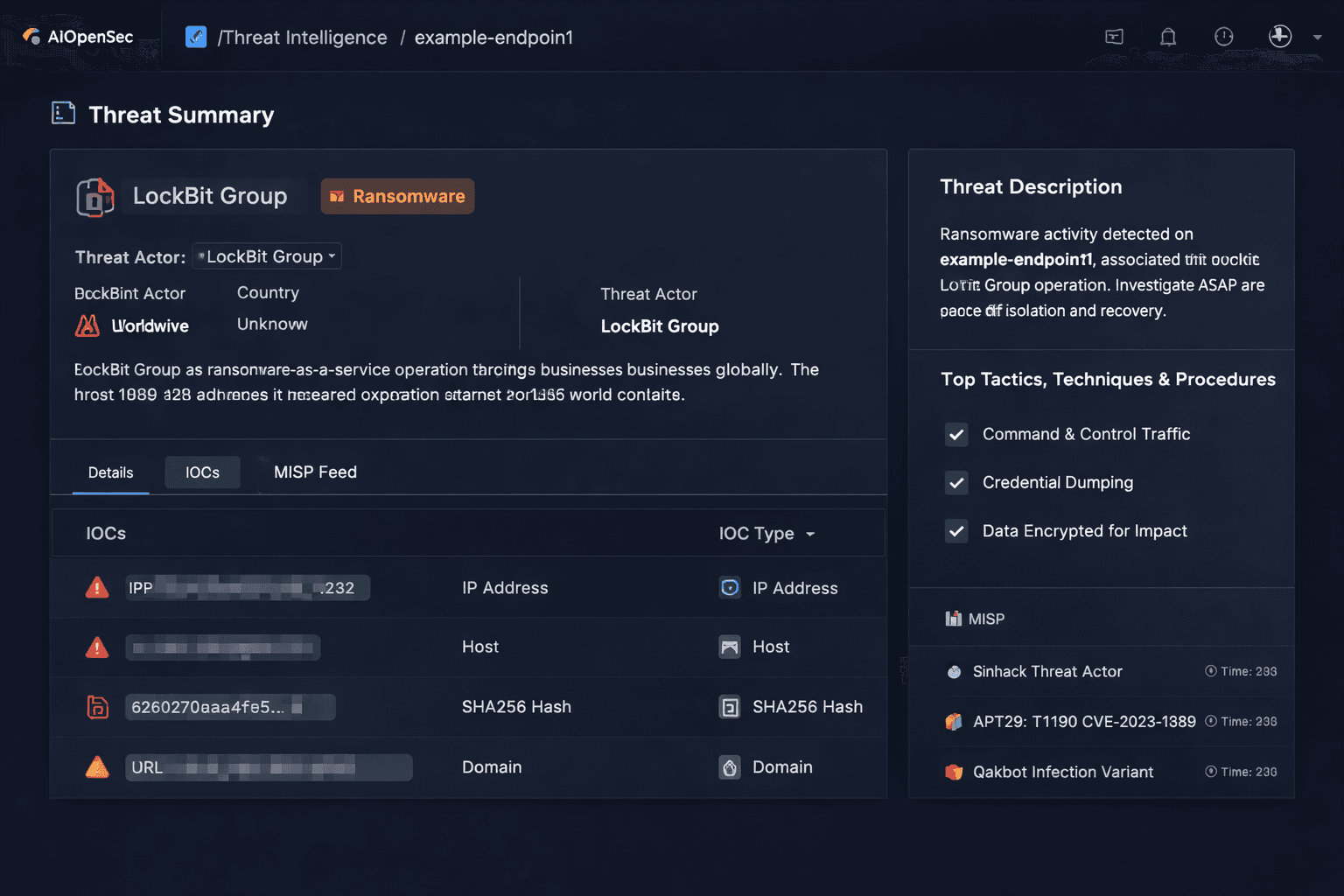Click the notification bell icon
Screen dimensions: 1344x896
(x=1167, y=36)
